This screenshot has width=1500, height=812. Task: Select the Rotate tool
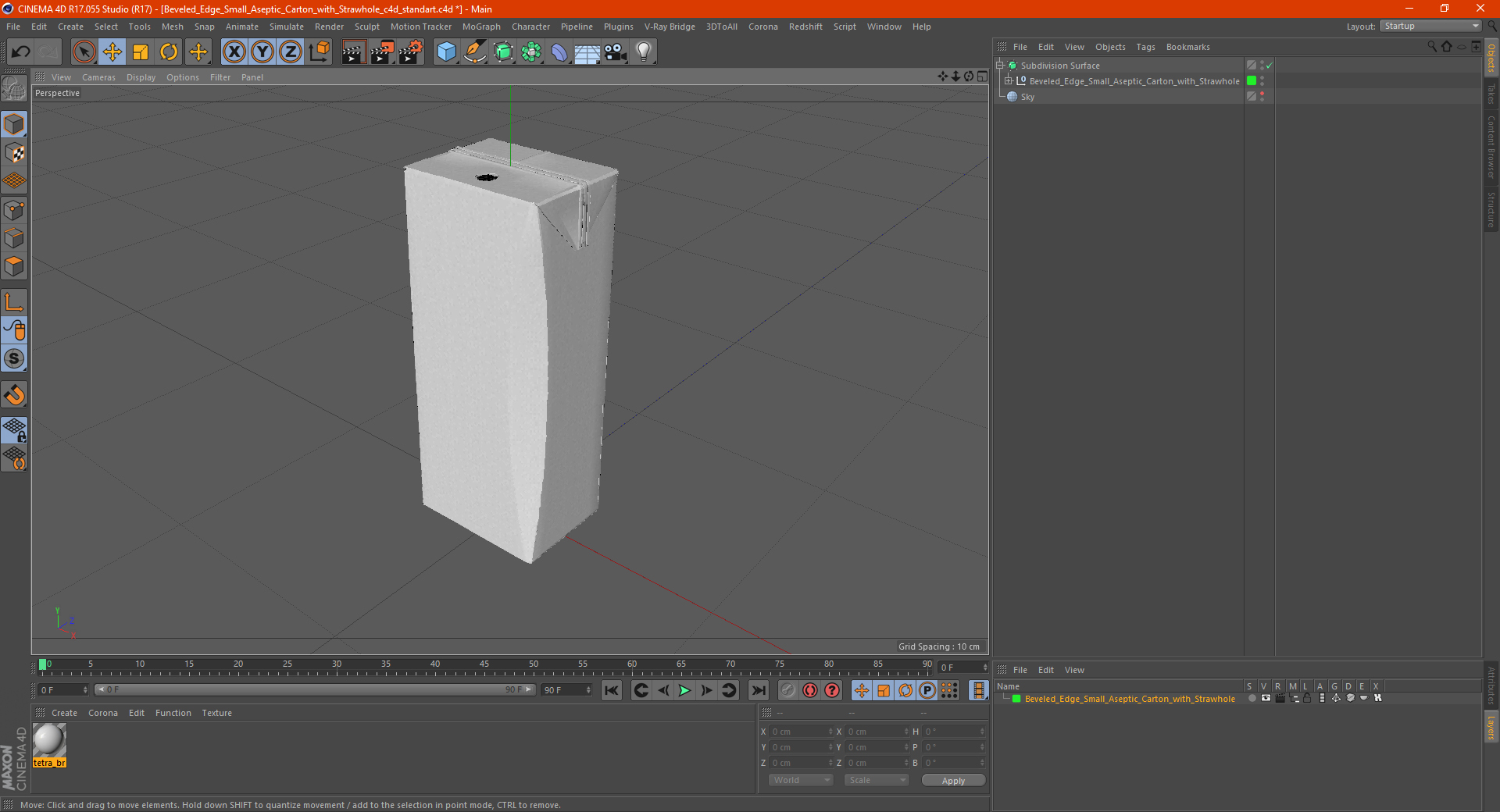pyautogui.click(x=169, y=52)
